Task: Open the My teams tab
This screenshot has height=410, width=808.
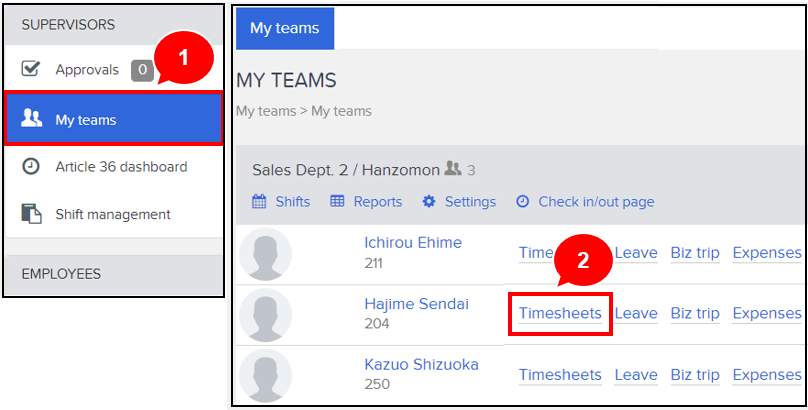Action: coord(285,28)
